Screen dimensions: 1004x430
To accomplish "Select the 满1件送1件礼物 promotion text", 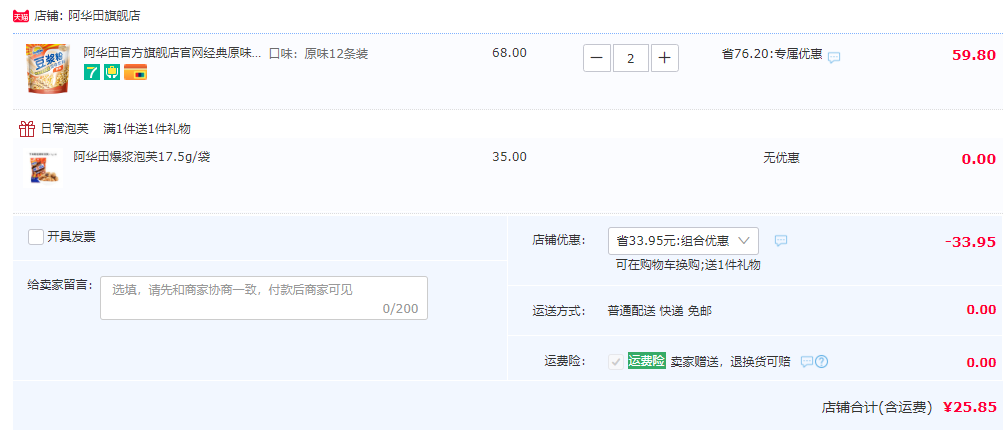I will 147,129.
